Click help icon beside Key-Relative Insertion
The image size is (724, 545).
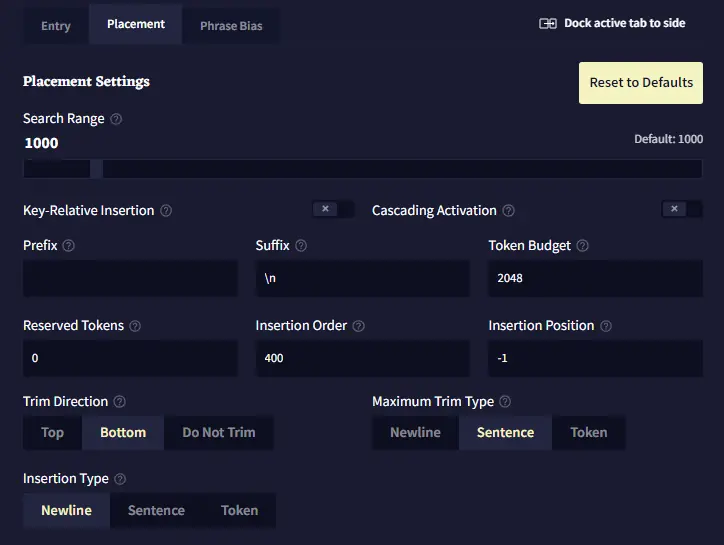(166, 211)
